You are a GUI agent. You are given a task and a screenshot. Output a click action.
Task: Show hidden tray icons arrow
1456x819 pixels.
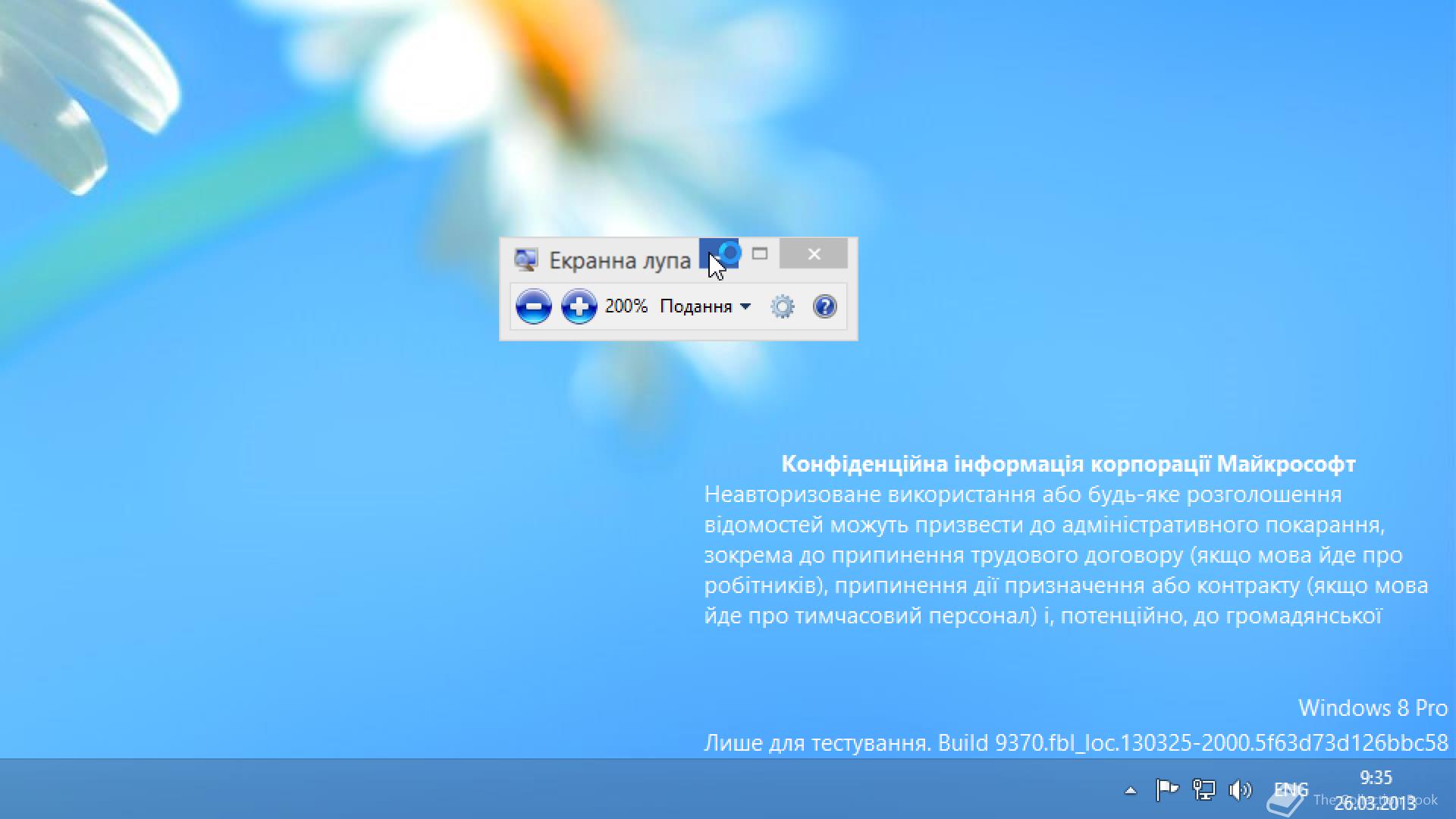(1130, 790)
